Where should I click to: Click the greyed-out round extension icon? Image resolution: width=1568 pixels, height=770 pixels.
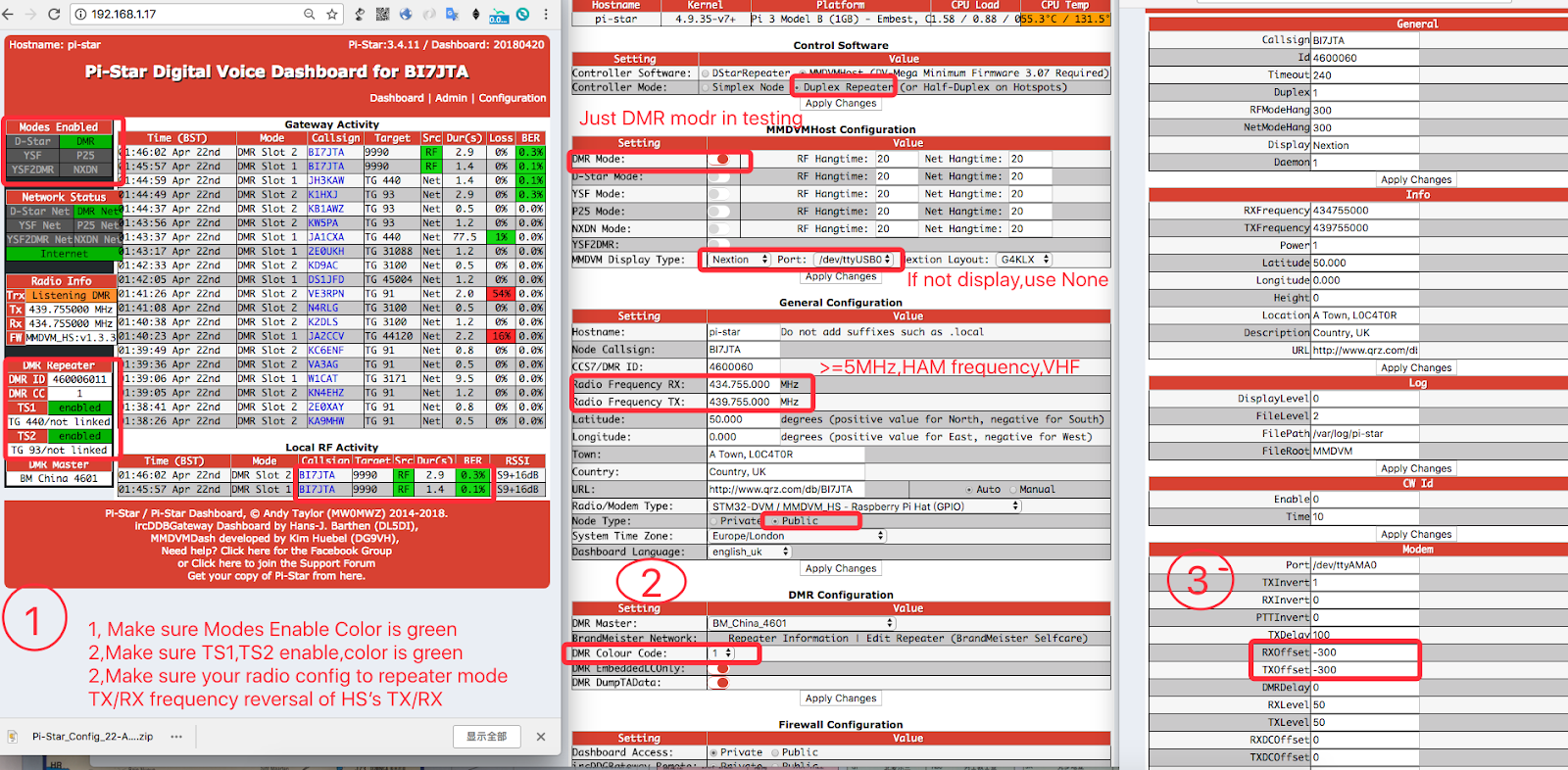coord(428,14)
